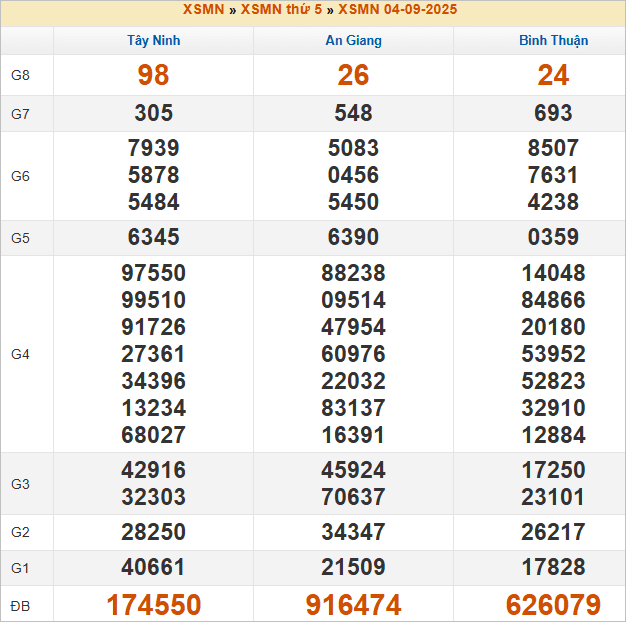626x622 pixels.
Task: Click Tây Ninh G3 number 42916
Action: click(x=154, y=470)
